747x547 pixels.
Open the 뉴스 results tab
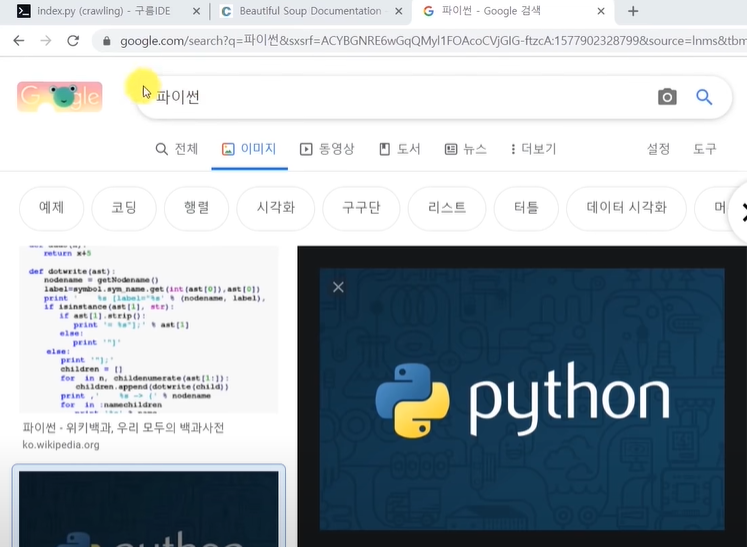[x=465, y=149]
